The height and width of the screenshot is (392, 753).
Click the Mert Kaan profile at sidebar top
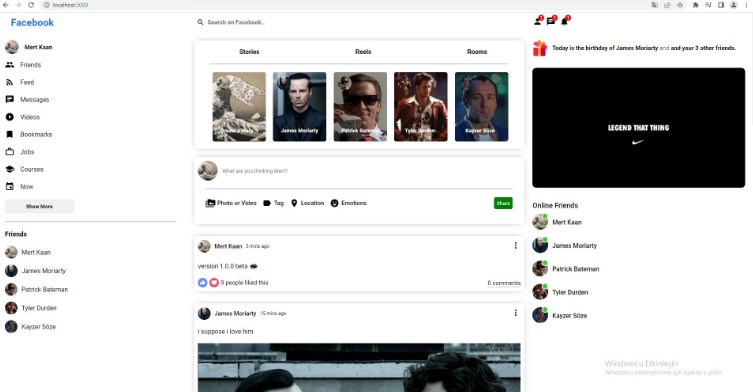(29, 47)
